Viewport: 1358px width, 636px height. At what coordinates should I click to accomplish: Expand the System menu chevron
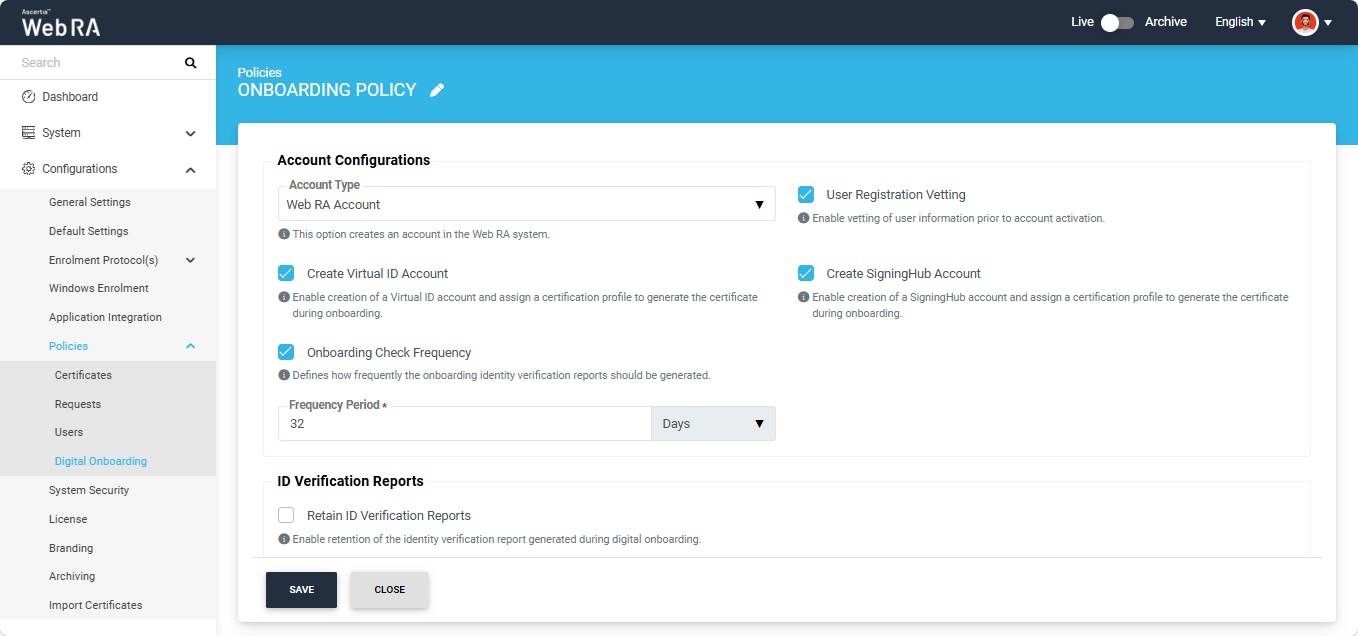click(190, 133)
